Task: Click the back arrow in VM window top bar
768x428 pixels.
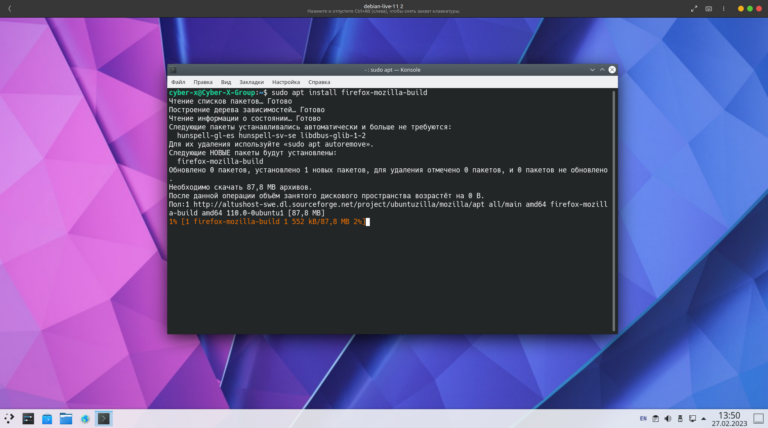Action: pyautogui.click(x=9, y=8)
